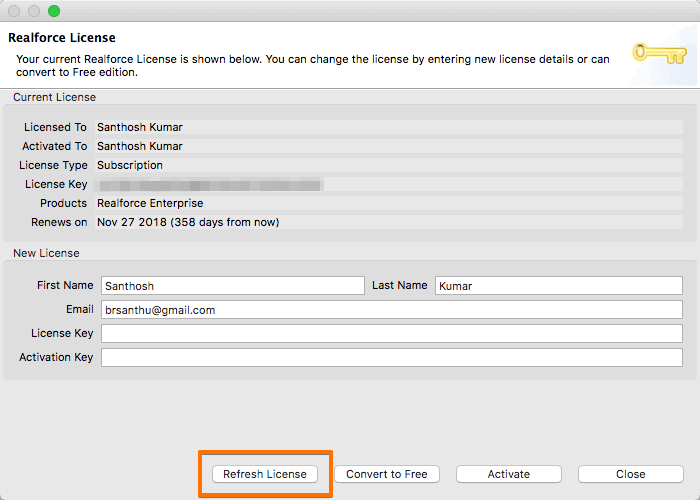Viewport: 700px width, 501px height.
Task: Click the Renews on label
Action: [59, 222]
